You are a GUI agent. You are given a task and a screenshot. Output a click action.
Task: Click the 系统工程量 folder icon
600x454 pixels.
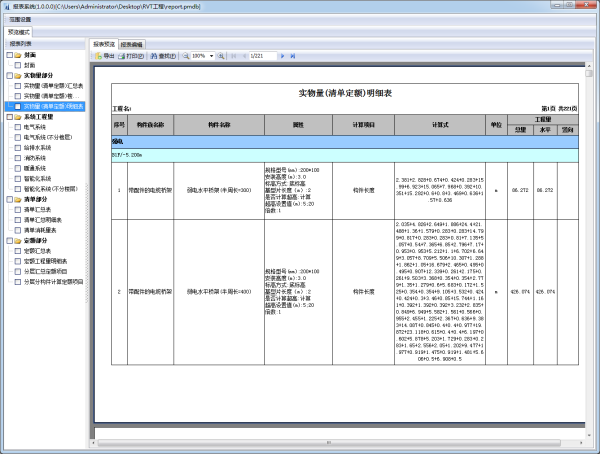click(x=18, y=116)
